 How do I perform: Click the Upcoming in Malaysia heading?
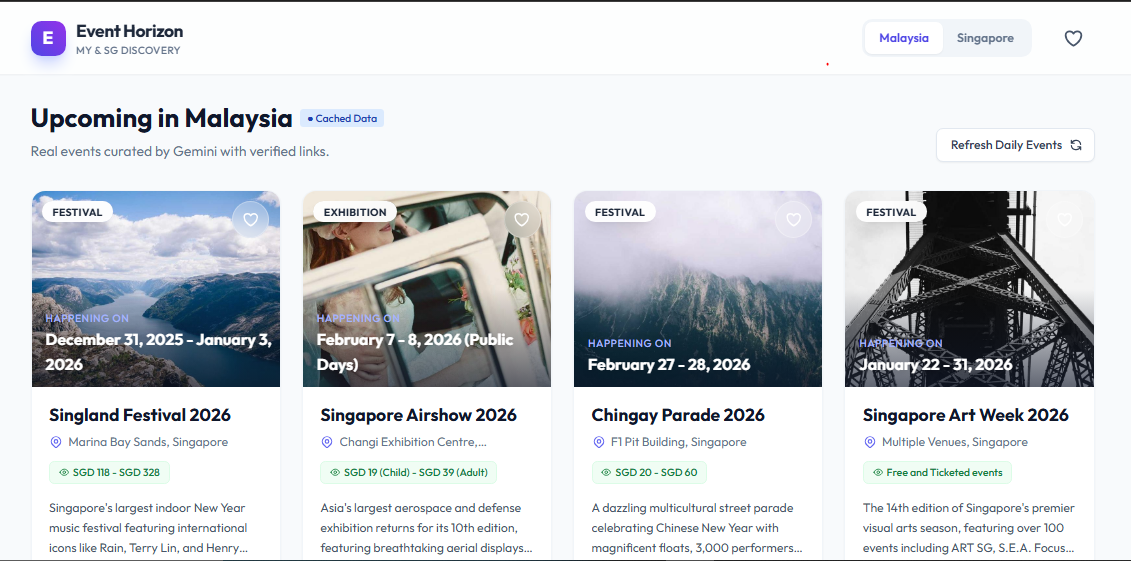[x=162, y=118]
